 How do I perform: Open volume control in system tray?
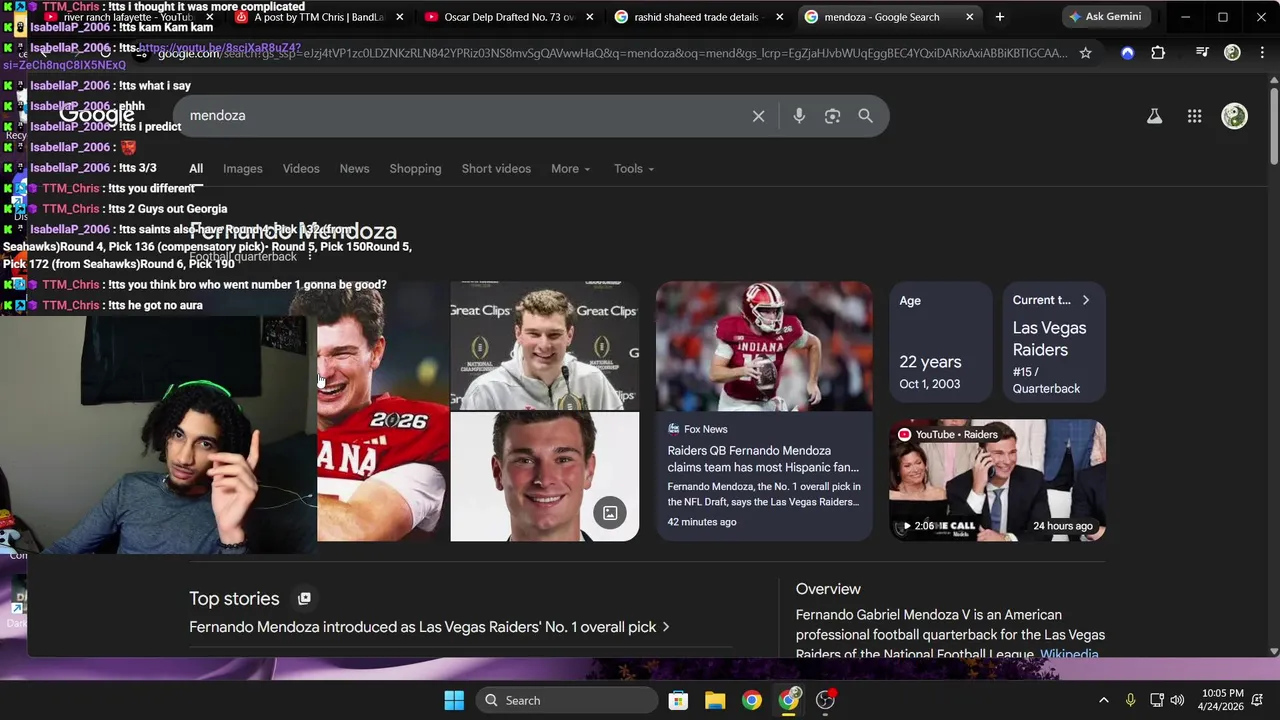pos(1177,700)
